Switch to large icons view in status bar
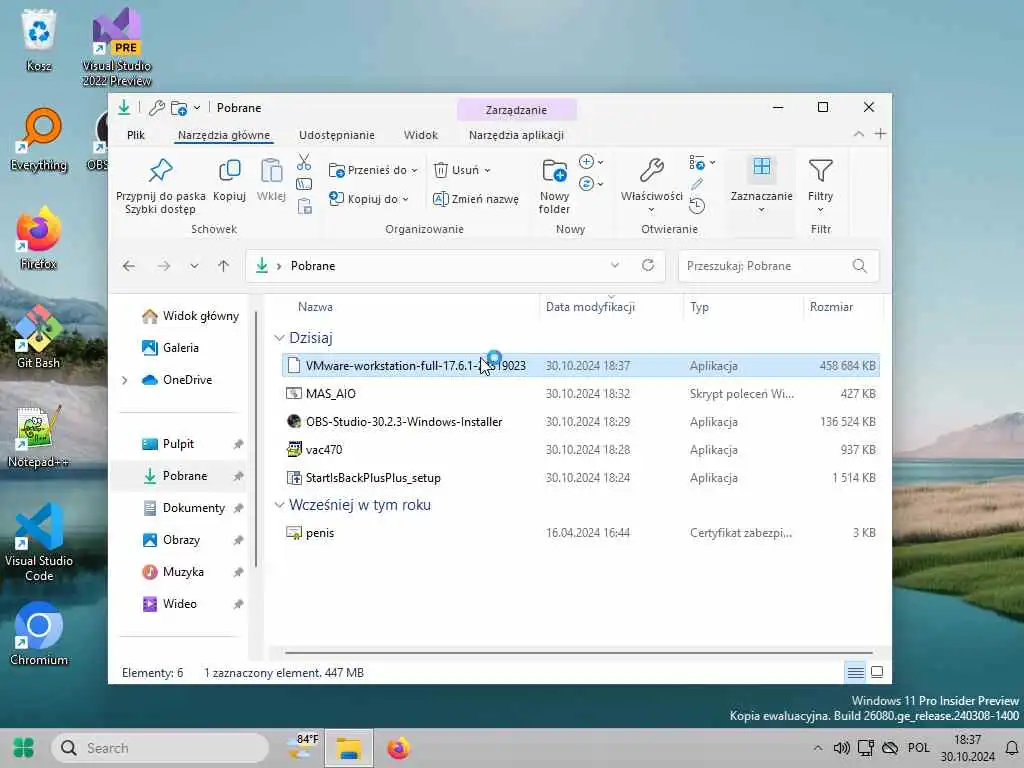Viewport: 1024px width, 768px height. 877,672
